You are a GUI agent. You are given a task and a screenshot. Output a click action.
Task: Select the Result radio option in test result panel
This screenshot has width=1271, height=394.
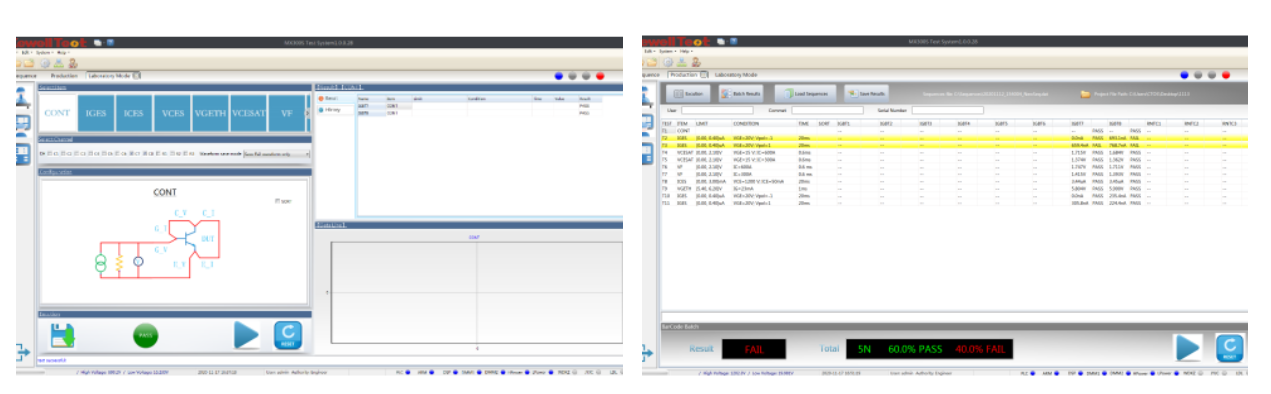tap(321, 98)
